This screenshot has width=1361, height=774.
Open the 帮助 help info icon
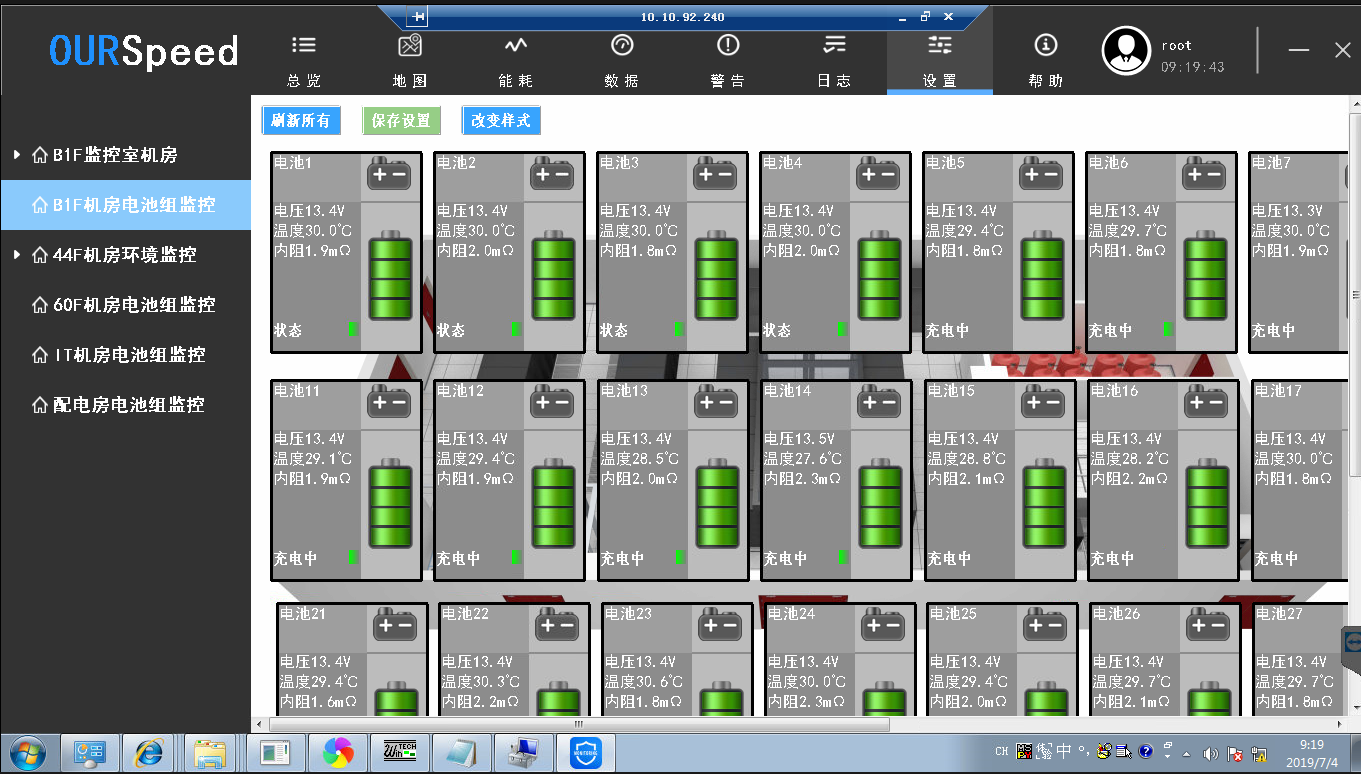1046,46
